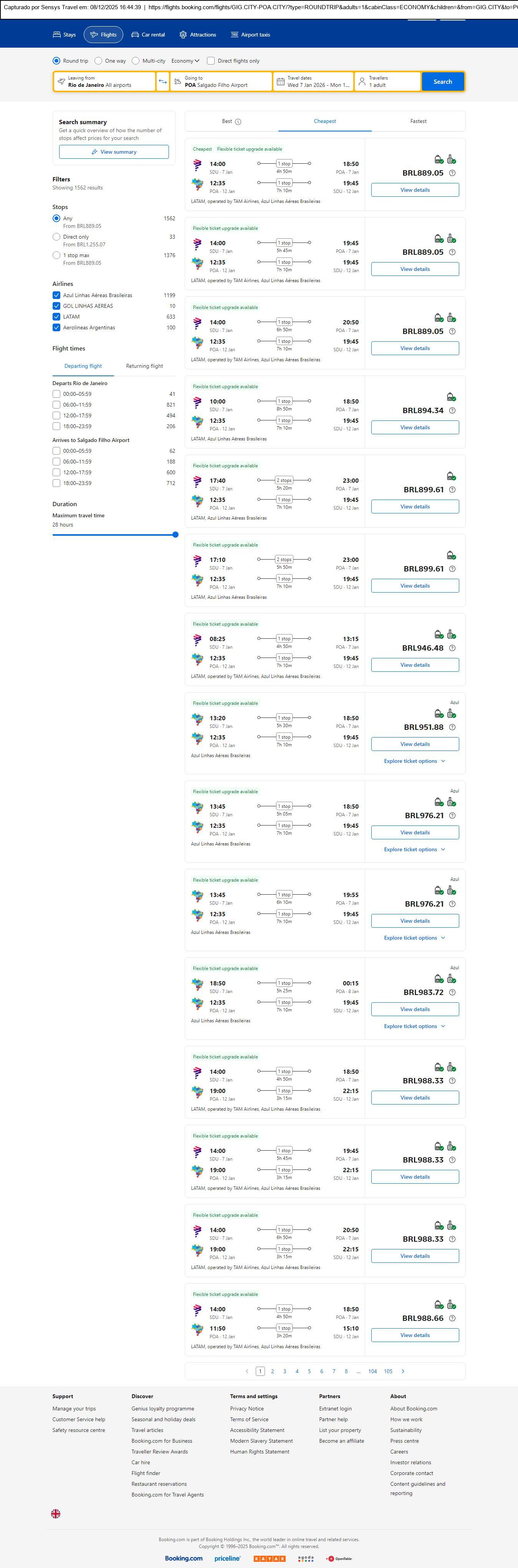The image size is (518, 1568).
Task: Click the View summary button
Action: pyautogui.click(x=114, y=152)
